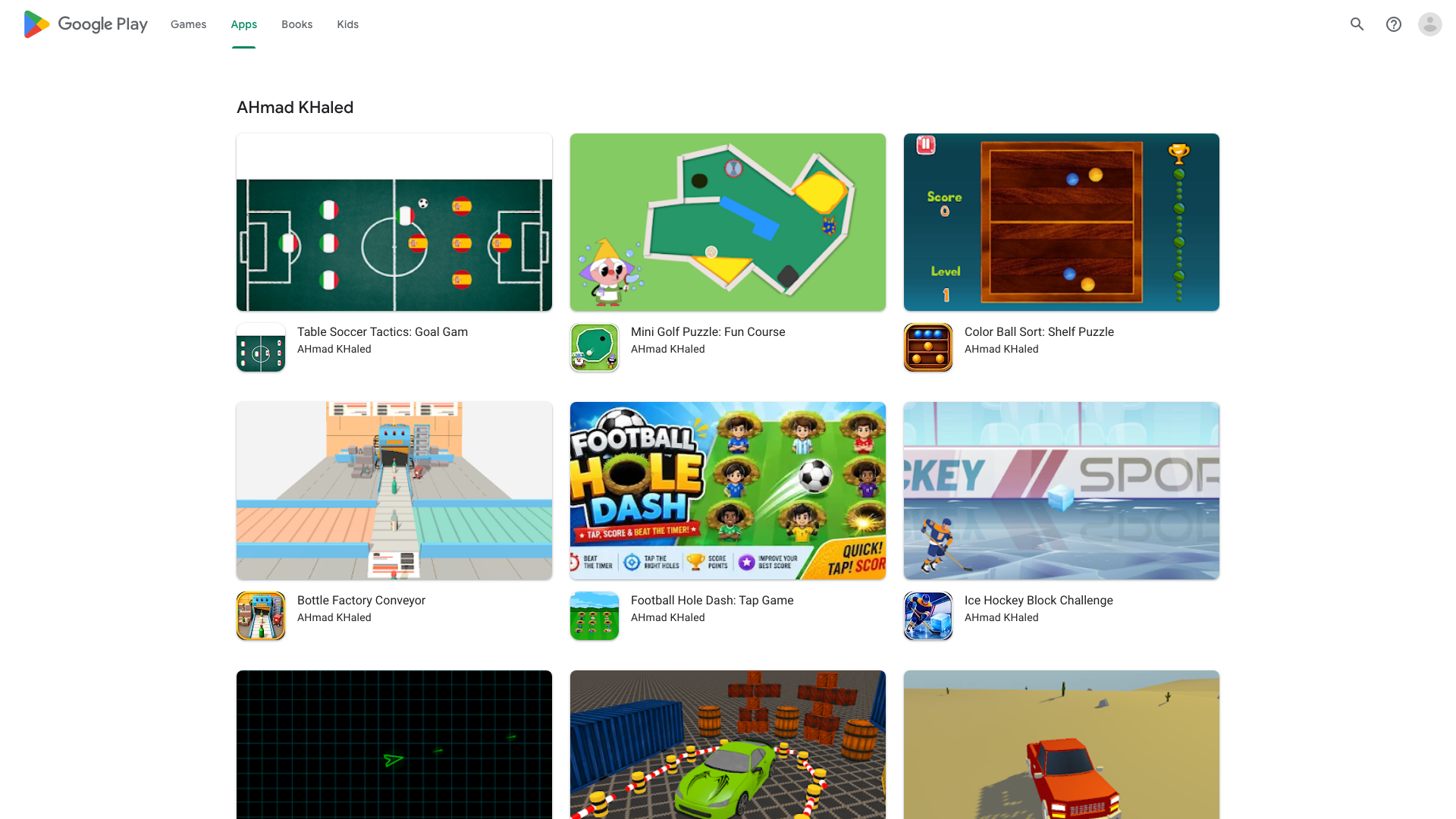Click Football Hole Dash app icon

pyautogui.click(x=595, y=616)
